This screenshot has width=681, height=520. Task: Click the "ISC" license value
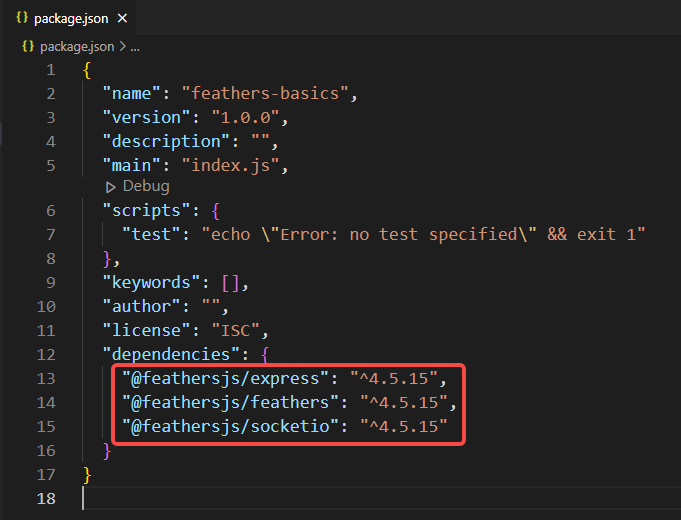(236, 331)
